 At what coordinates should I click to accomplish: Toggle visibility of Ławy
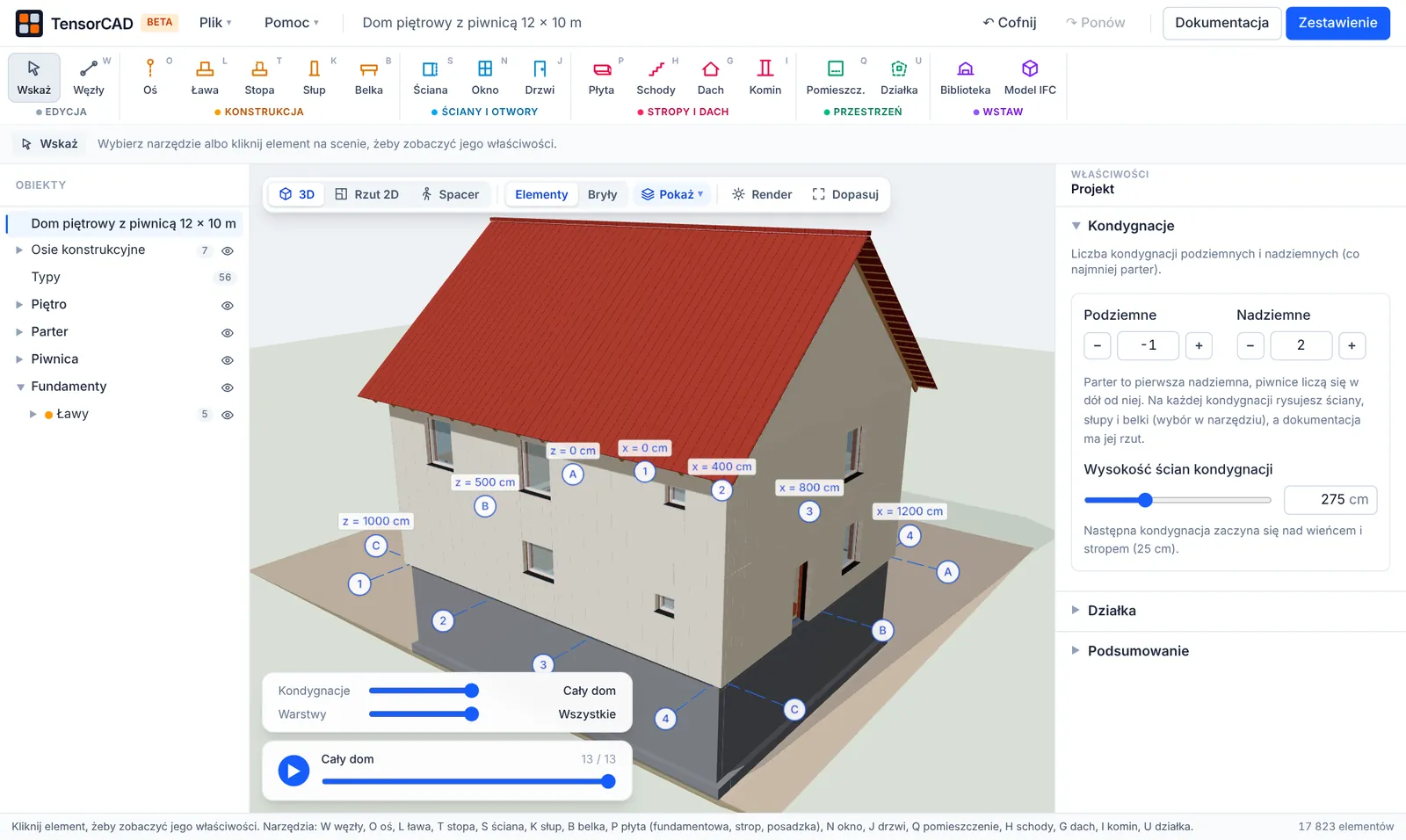228,415
